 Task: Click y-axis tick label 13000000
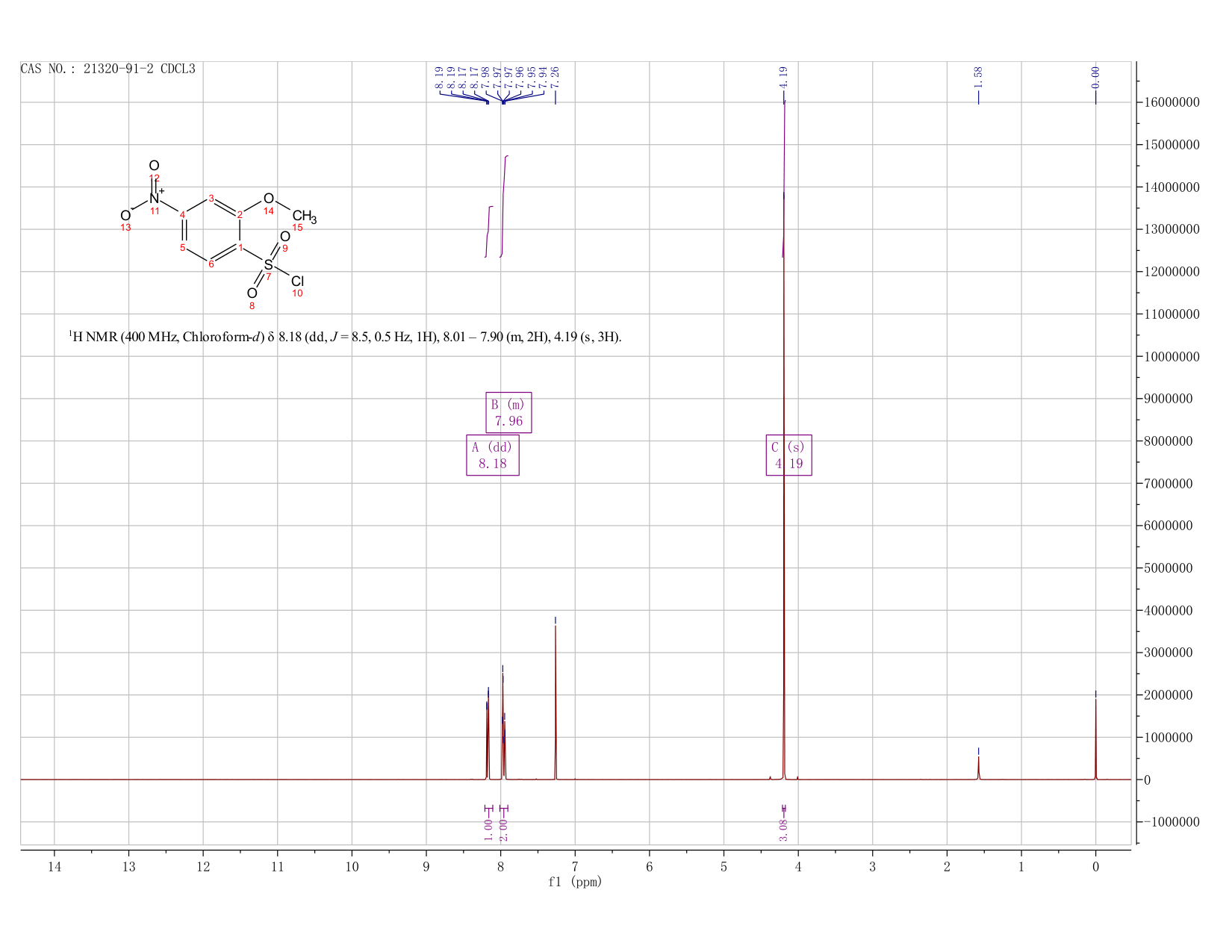[1172, 229]
